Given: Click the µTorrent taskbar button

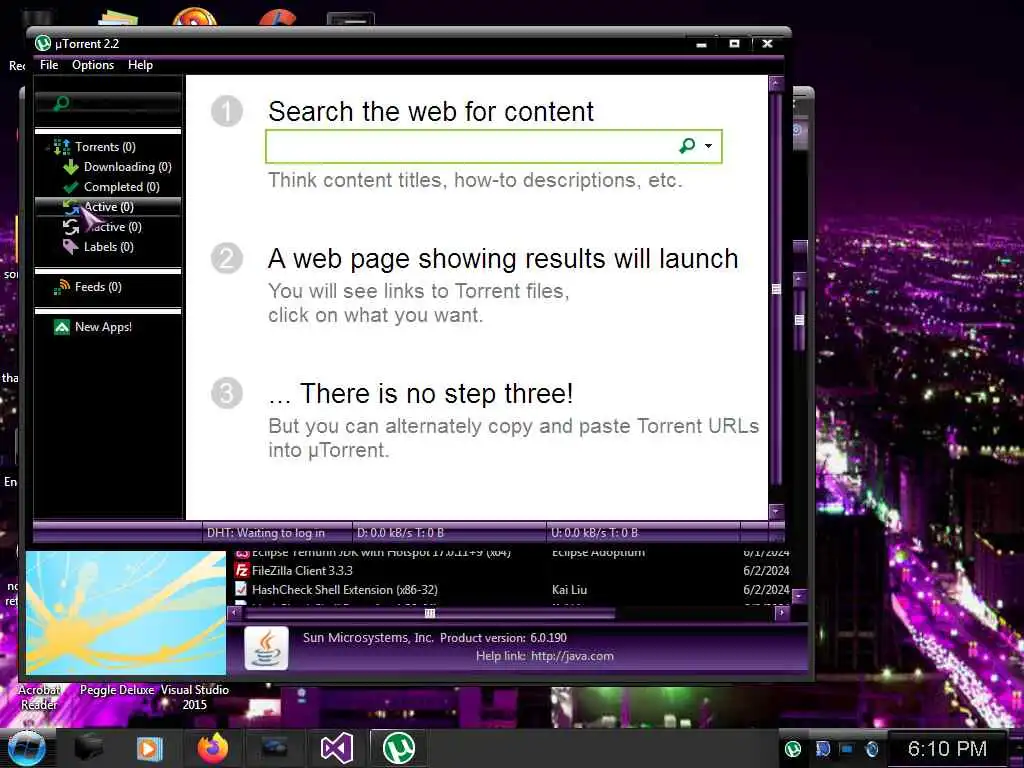Looking at the screenshot, I should [x=398, y=748].
